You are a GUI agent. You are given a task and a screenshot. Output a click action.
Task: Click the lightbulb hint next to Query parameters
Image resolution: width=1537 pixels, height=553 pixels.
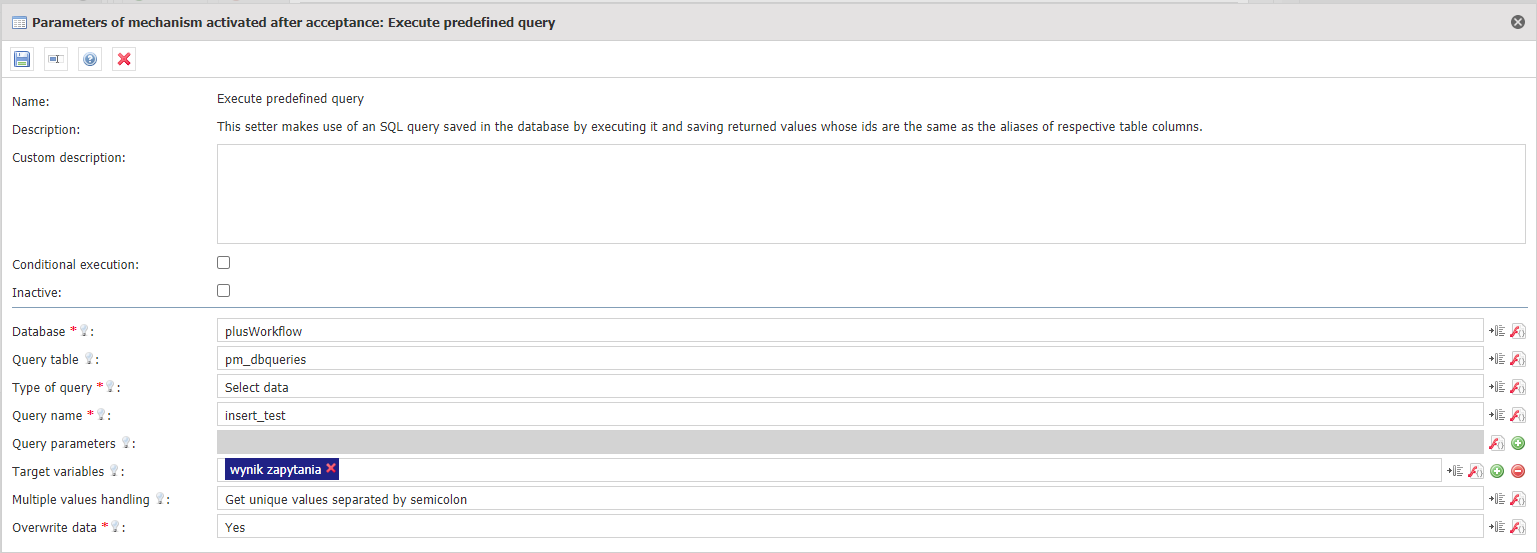pos(126,442)
